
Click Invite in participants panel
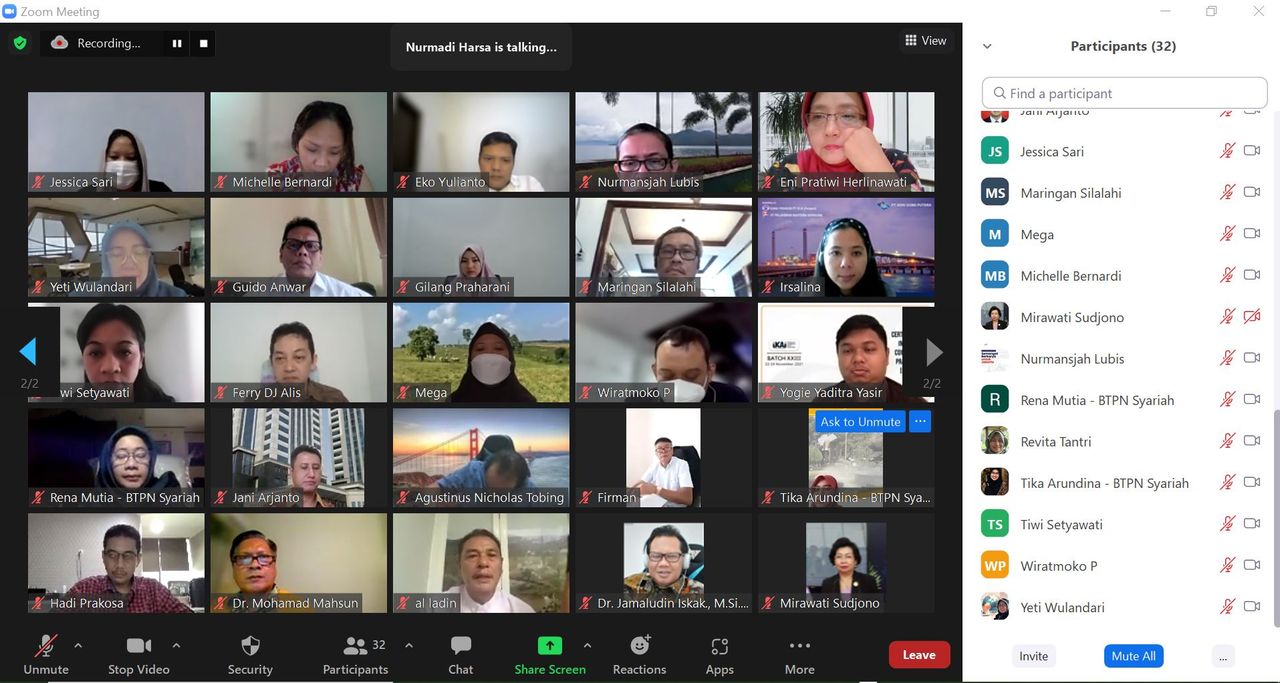(x=1034, y=656)
